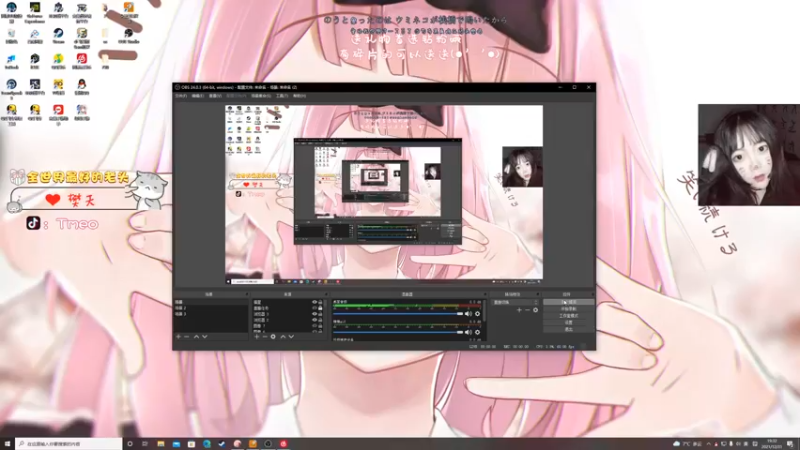Show hidden system tray icons chevron
This screenshot has height=450, width=800.
pyautogui.click(x=708, y=444)
